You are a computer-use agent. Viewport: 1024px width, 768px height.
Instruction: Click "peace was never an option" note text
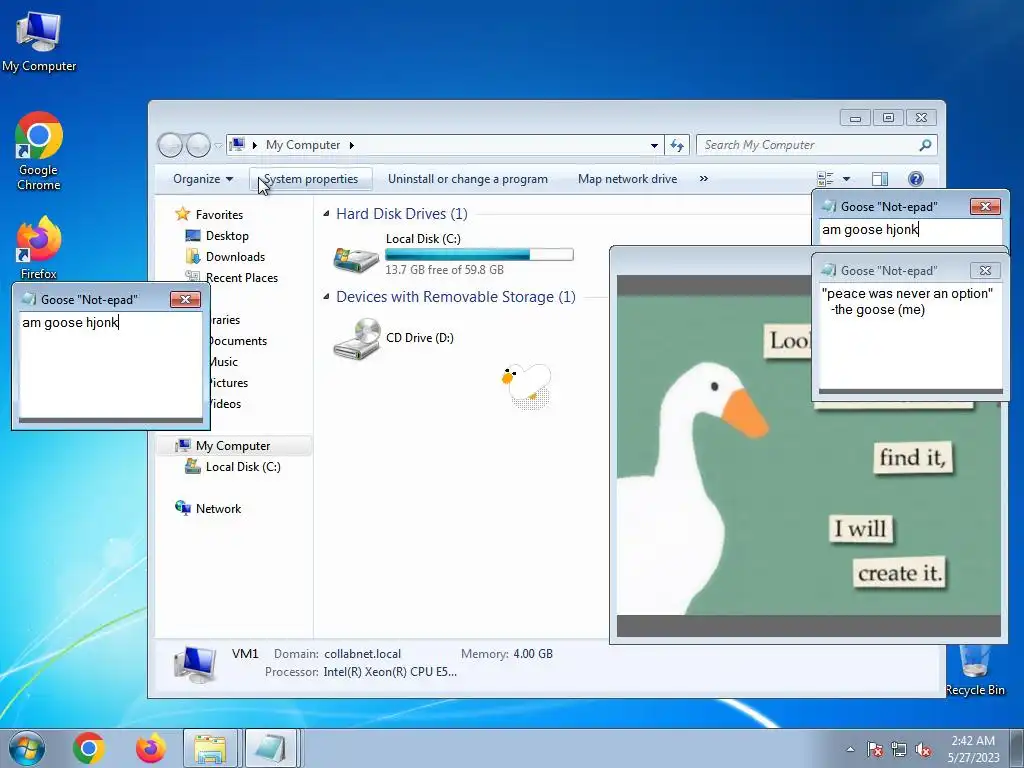(x=907, y=293)
